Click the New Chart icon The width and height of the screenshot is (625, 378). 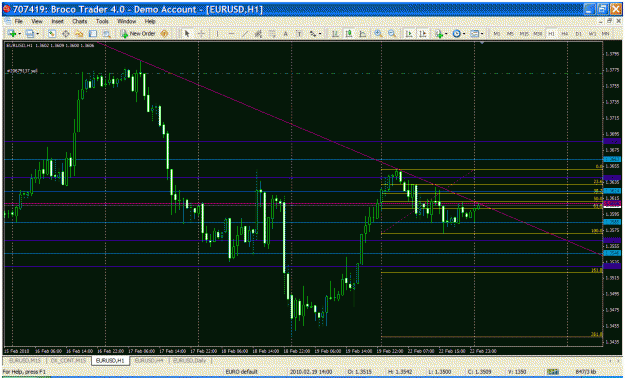point(12,34)
